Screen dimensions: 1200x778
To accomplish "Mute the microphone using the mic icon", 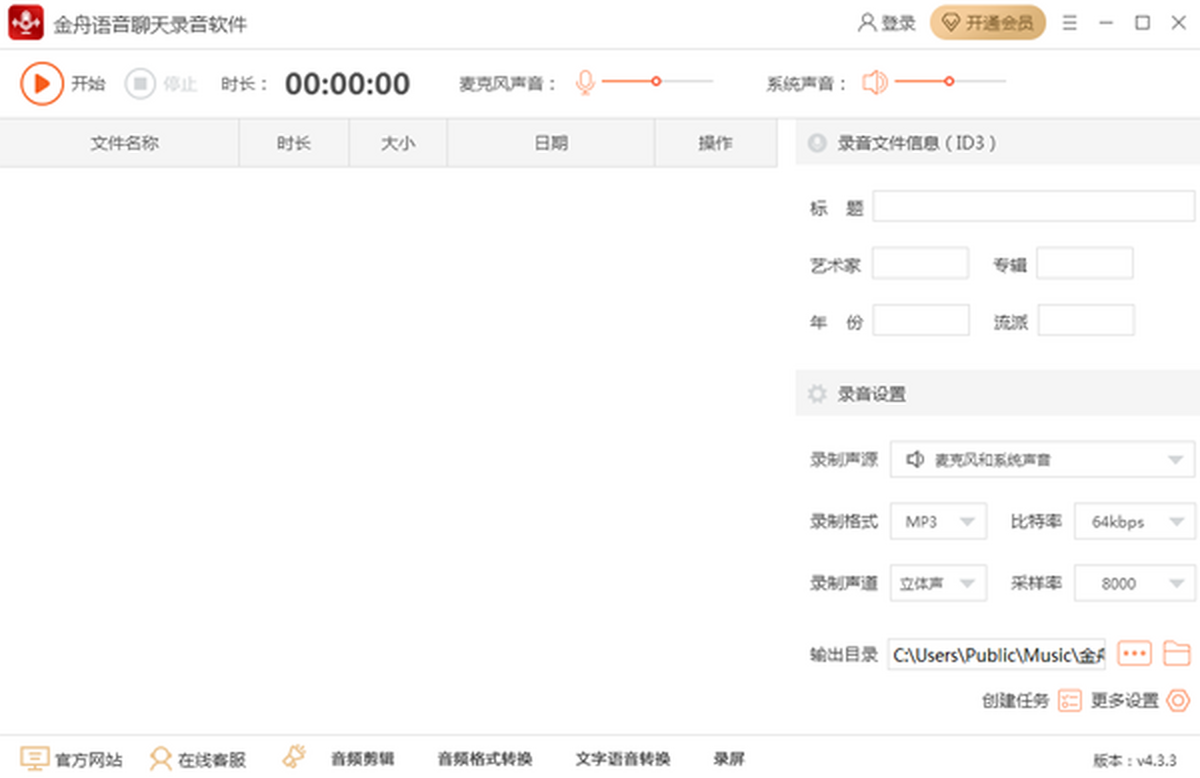I will 585,83.
